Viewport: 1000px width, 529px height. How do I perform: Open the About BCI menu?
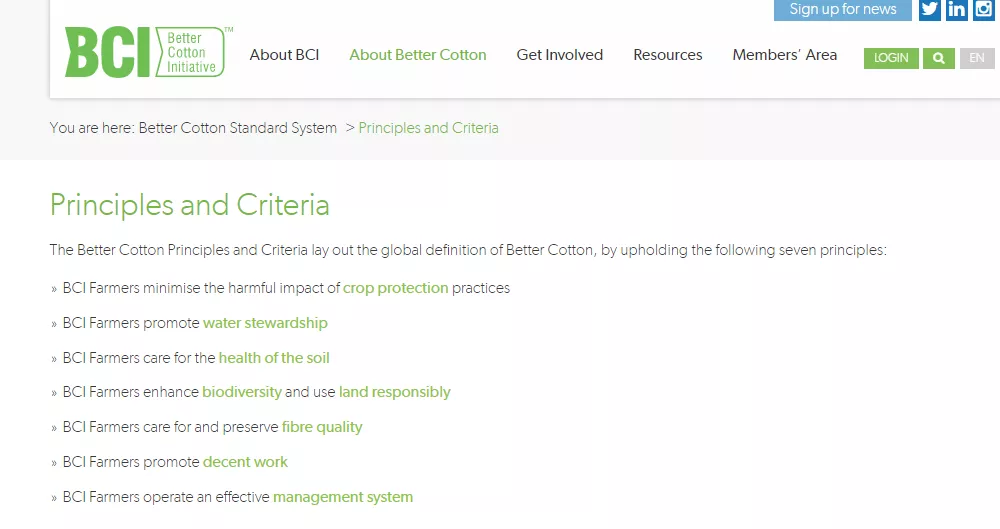(284, 55)
